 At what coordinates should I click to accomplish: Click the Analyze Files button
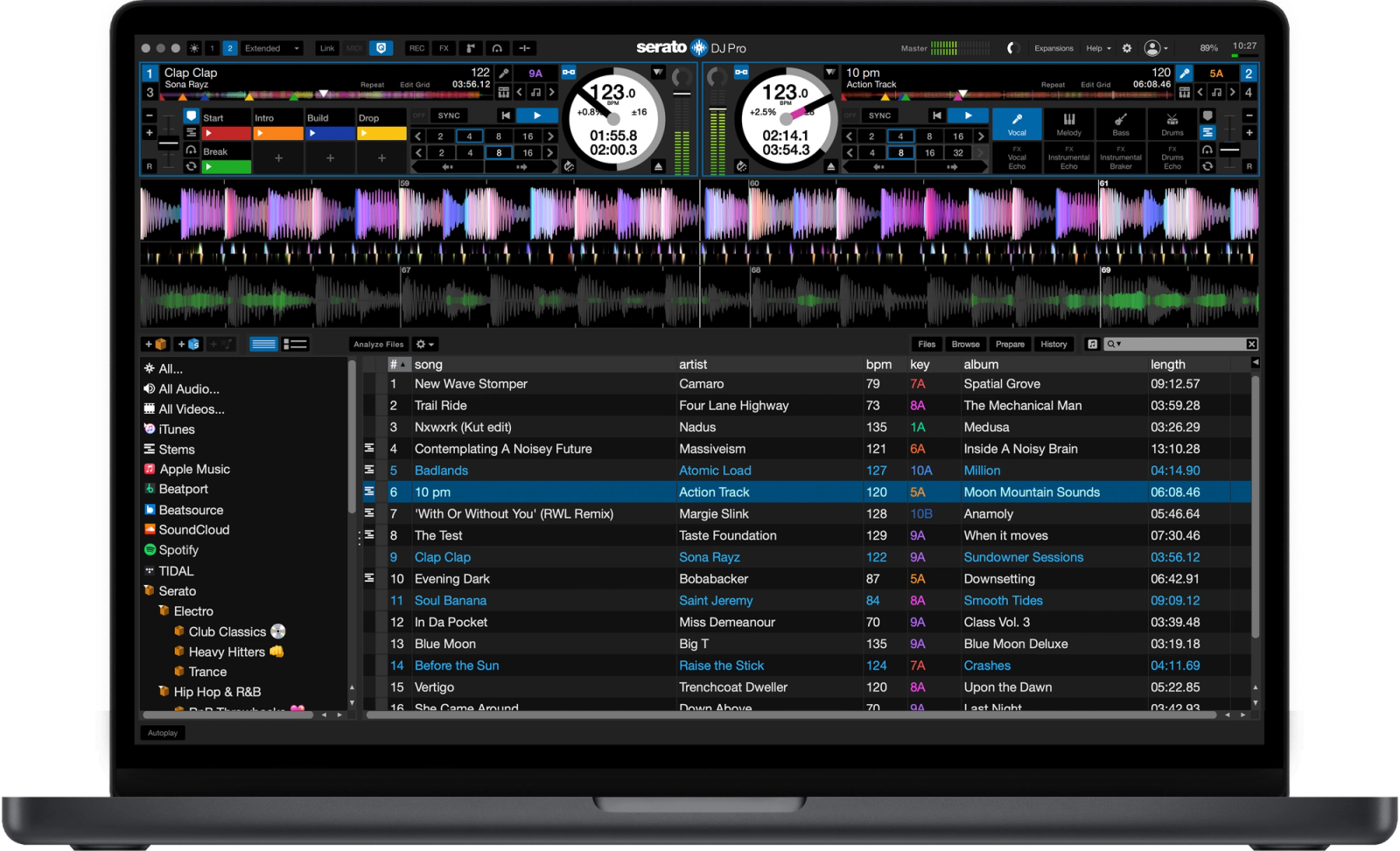tap(378, 344)
